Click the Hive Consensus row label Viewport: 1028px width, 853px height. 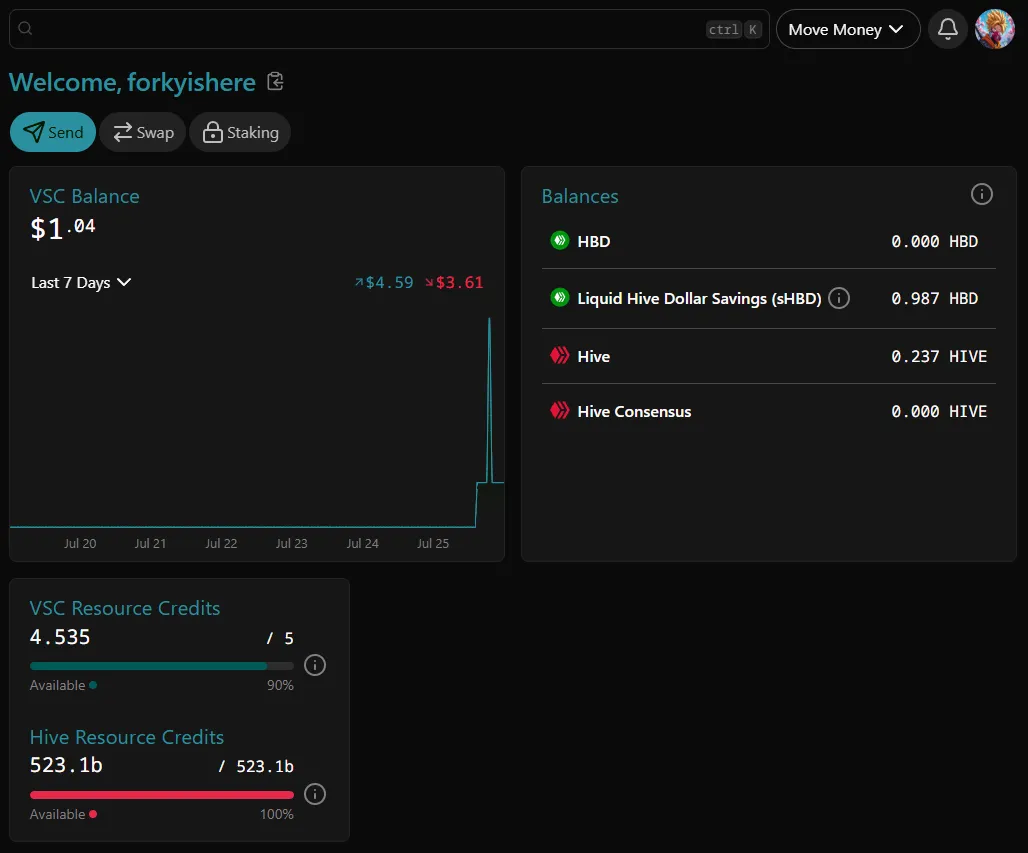[x=634, y=411]
